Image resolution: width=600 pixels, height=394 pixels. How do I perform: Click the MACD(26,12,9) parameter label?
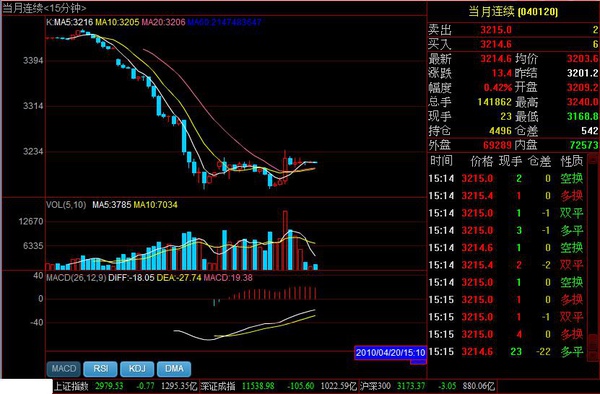click(x=76, y=278)
